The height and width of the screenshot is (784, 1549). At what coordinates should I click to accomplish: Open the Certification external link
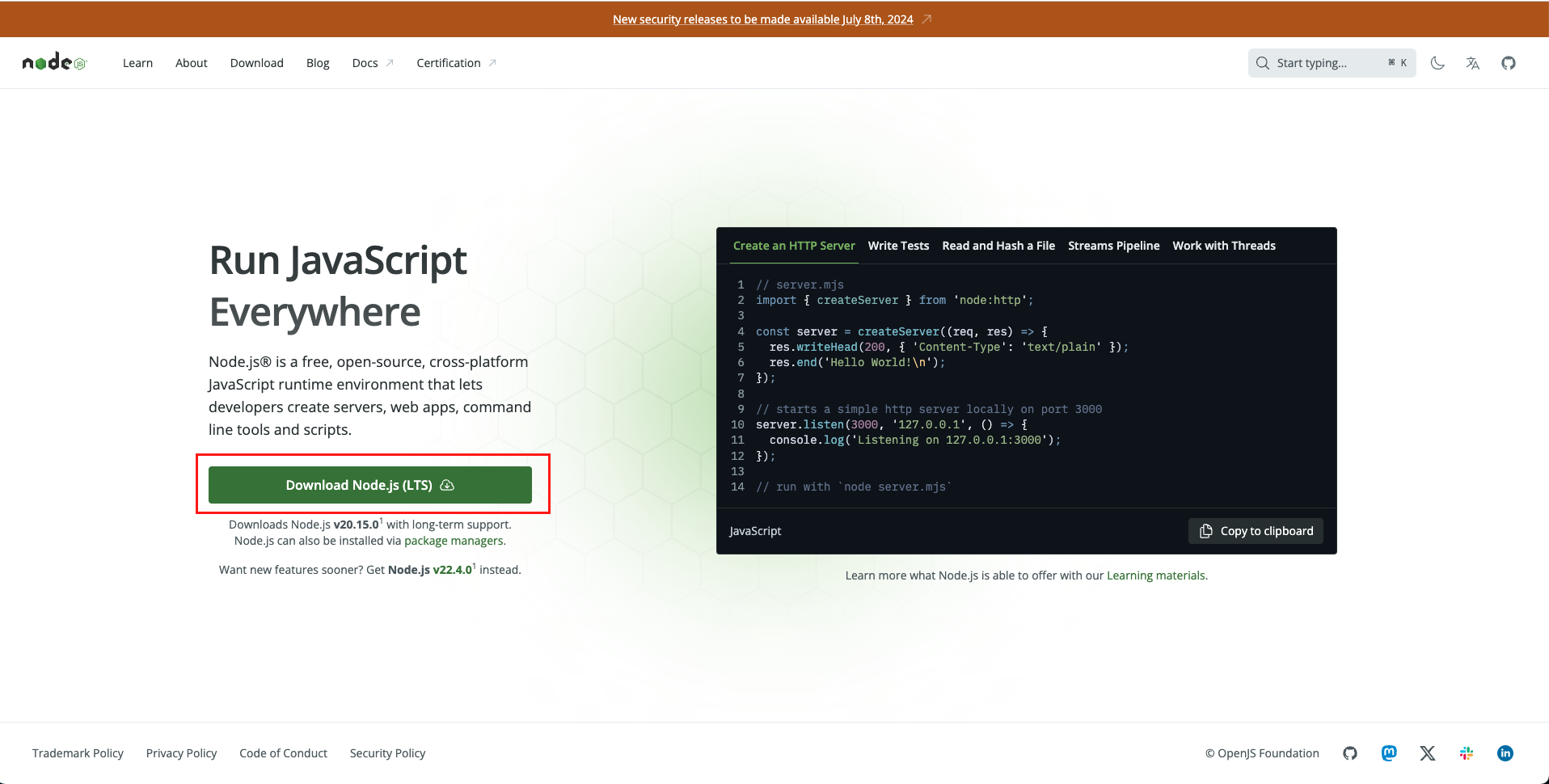(457, 63)
